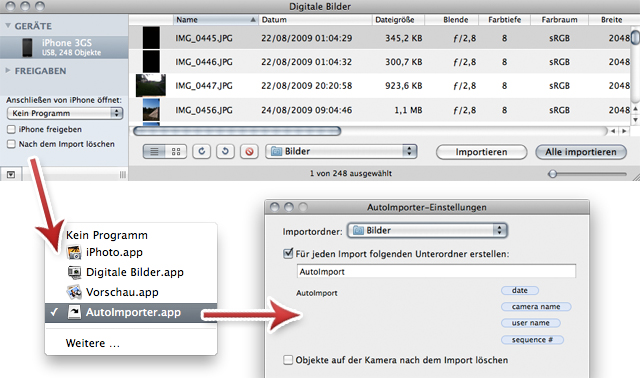Select file name IMG_0456.JPG
Viewport: 640px width, 378px height.
204,110
